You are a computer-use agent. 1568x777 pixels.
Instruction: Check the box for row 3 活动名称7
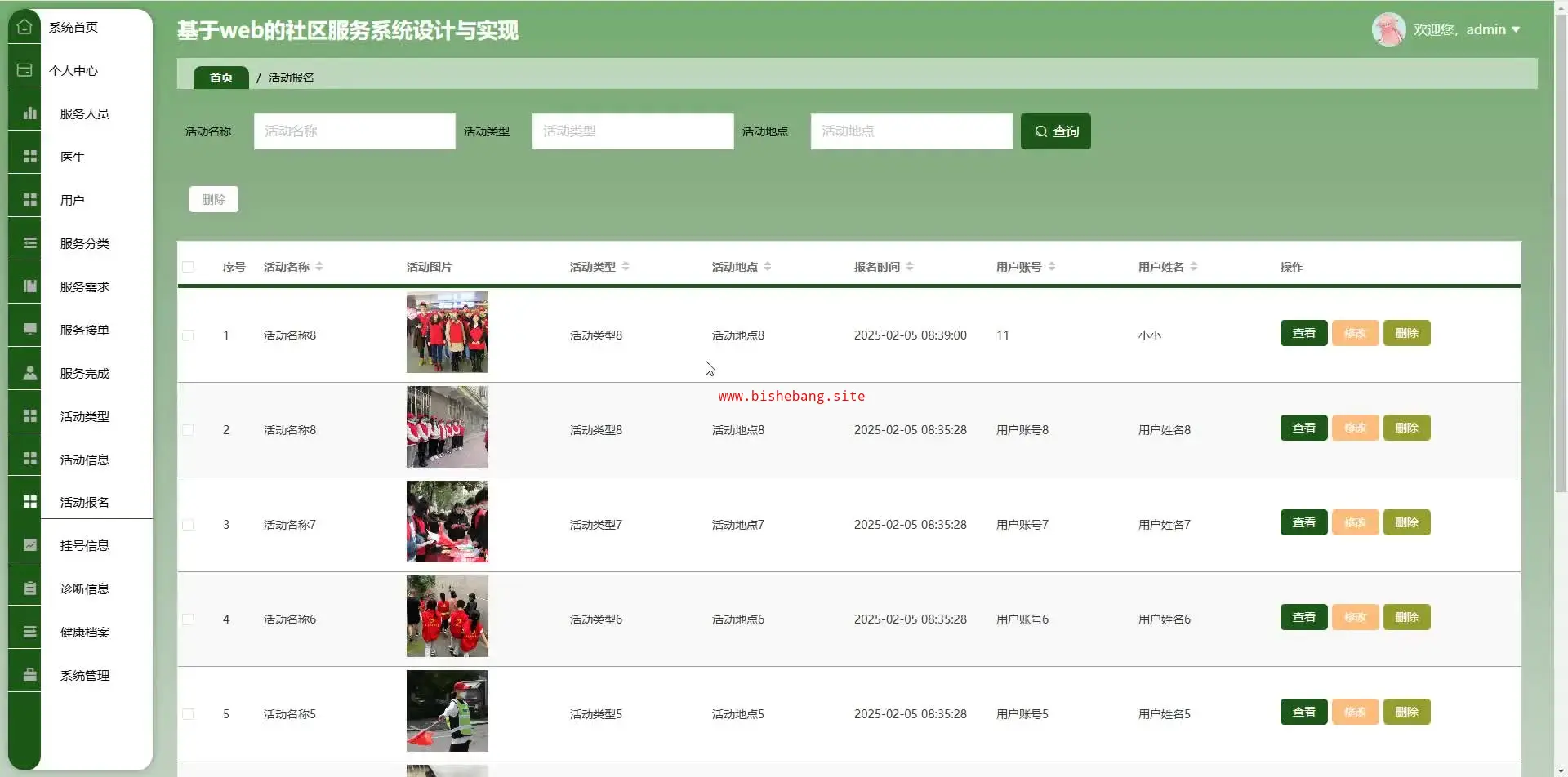coord(188,525)
